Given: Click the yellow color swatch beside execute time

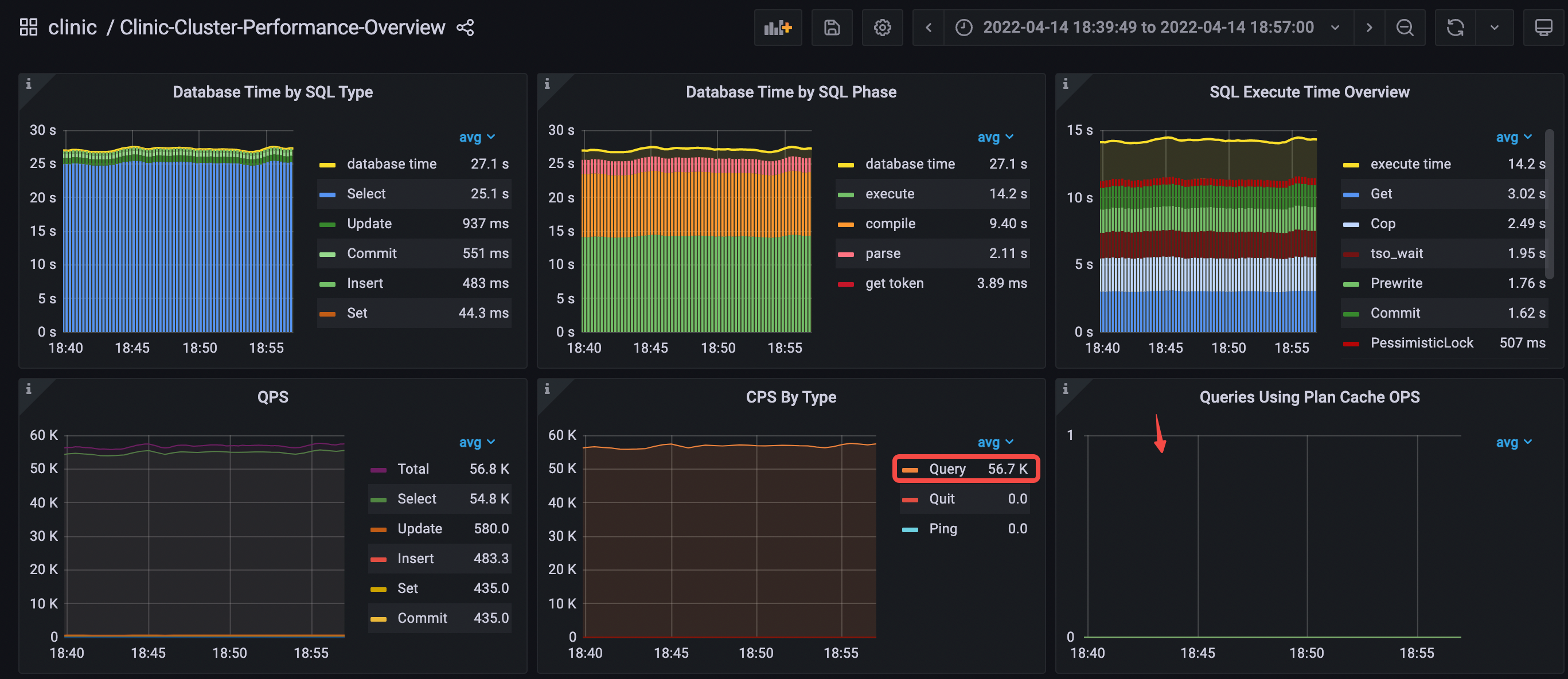Looking at the screenshot, I should [1351, 163].
